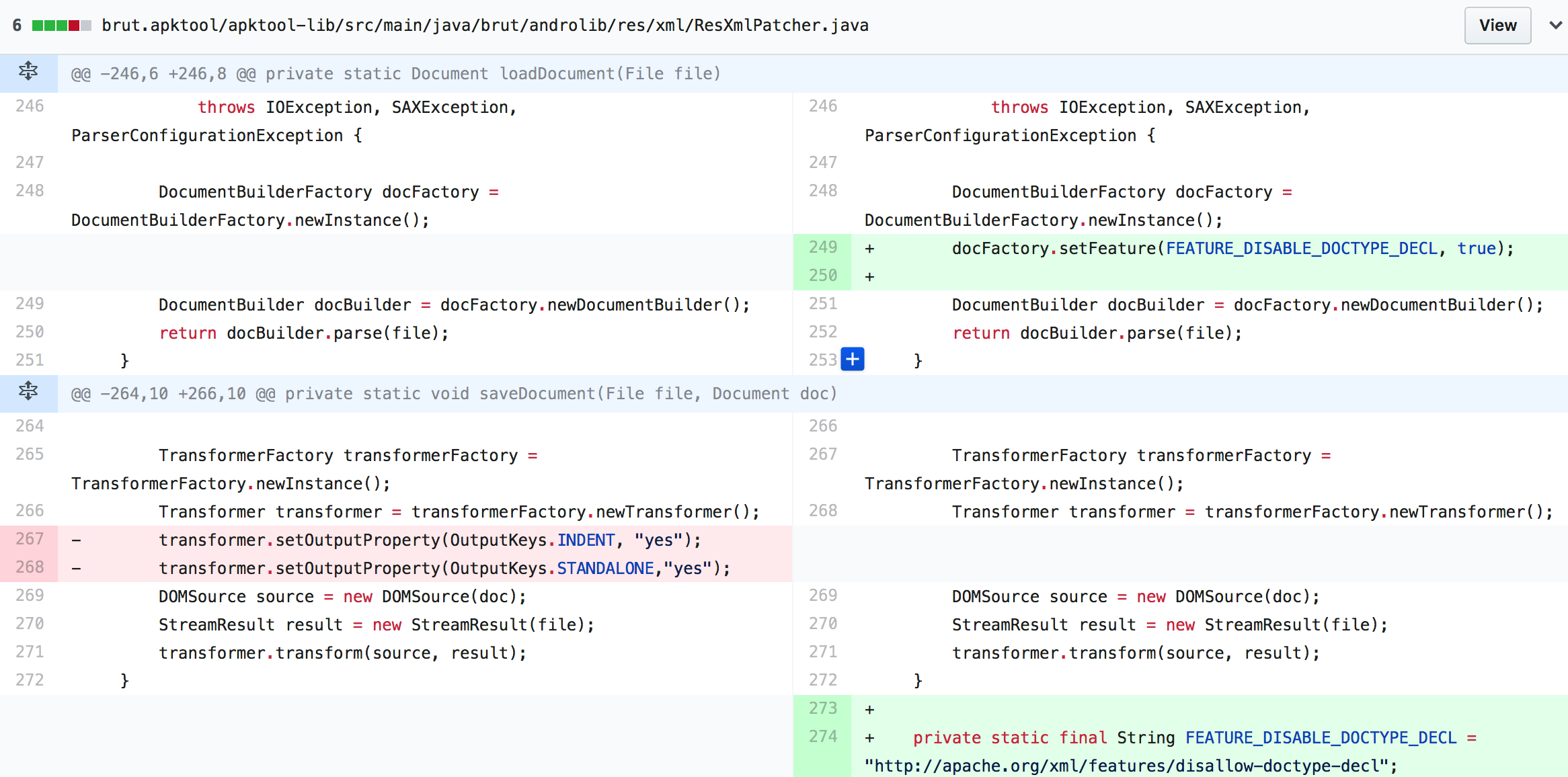Select the saveDocument hunk header text

pos(454,394)
